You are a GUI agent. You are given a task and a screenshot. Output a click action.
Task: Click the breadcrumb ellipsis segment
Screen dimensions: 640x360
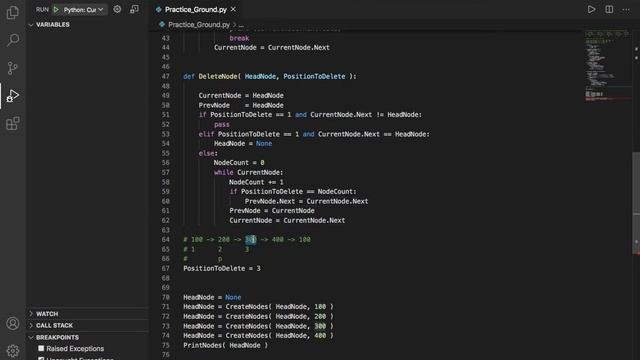point(241,25)
